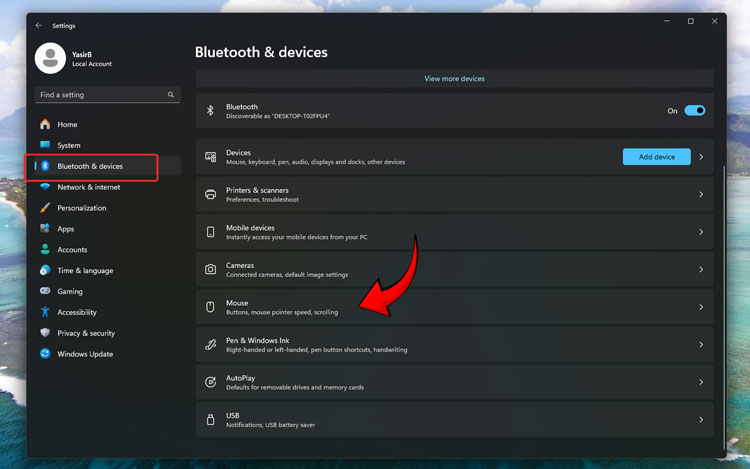Maximize the Settings window
This screenshot has height=469, width=750.
(691, 21)
